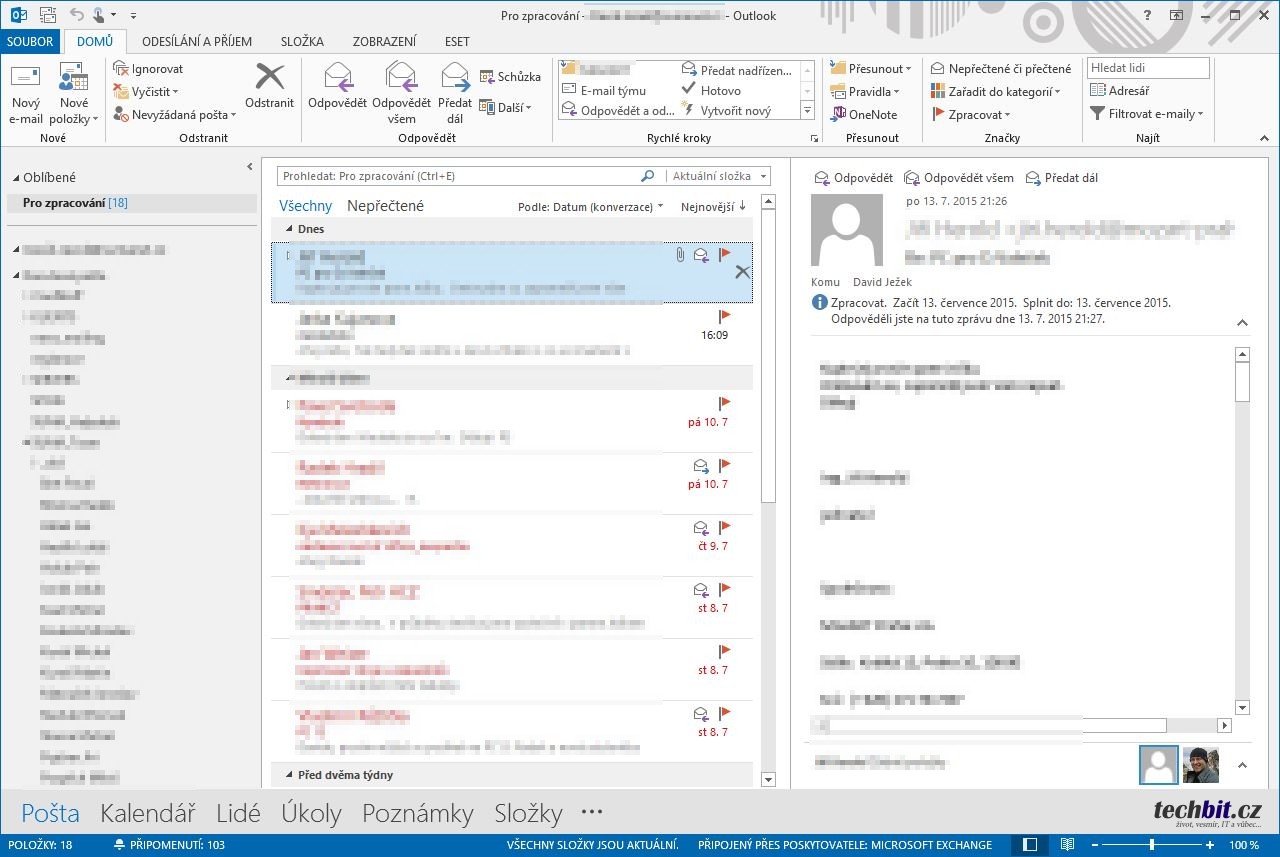Toggle follow-up flag on 16:09 message

click(x=725, y=317)
